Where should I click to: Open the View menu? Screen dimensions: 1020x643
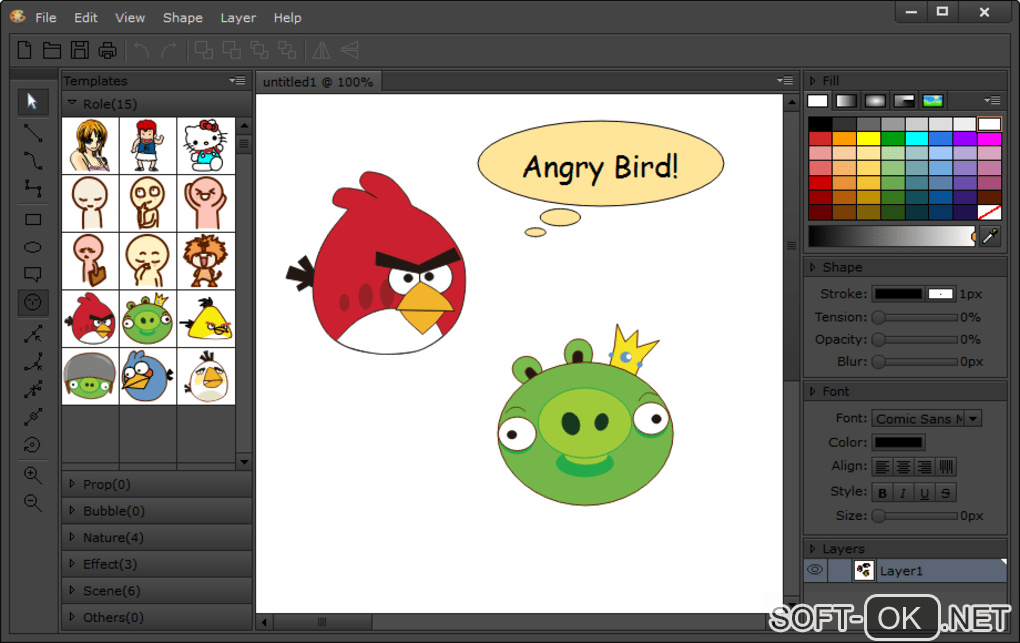130,18
